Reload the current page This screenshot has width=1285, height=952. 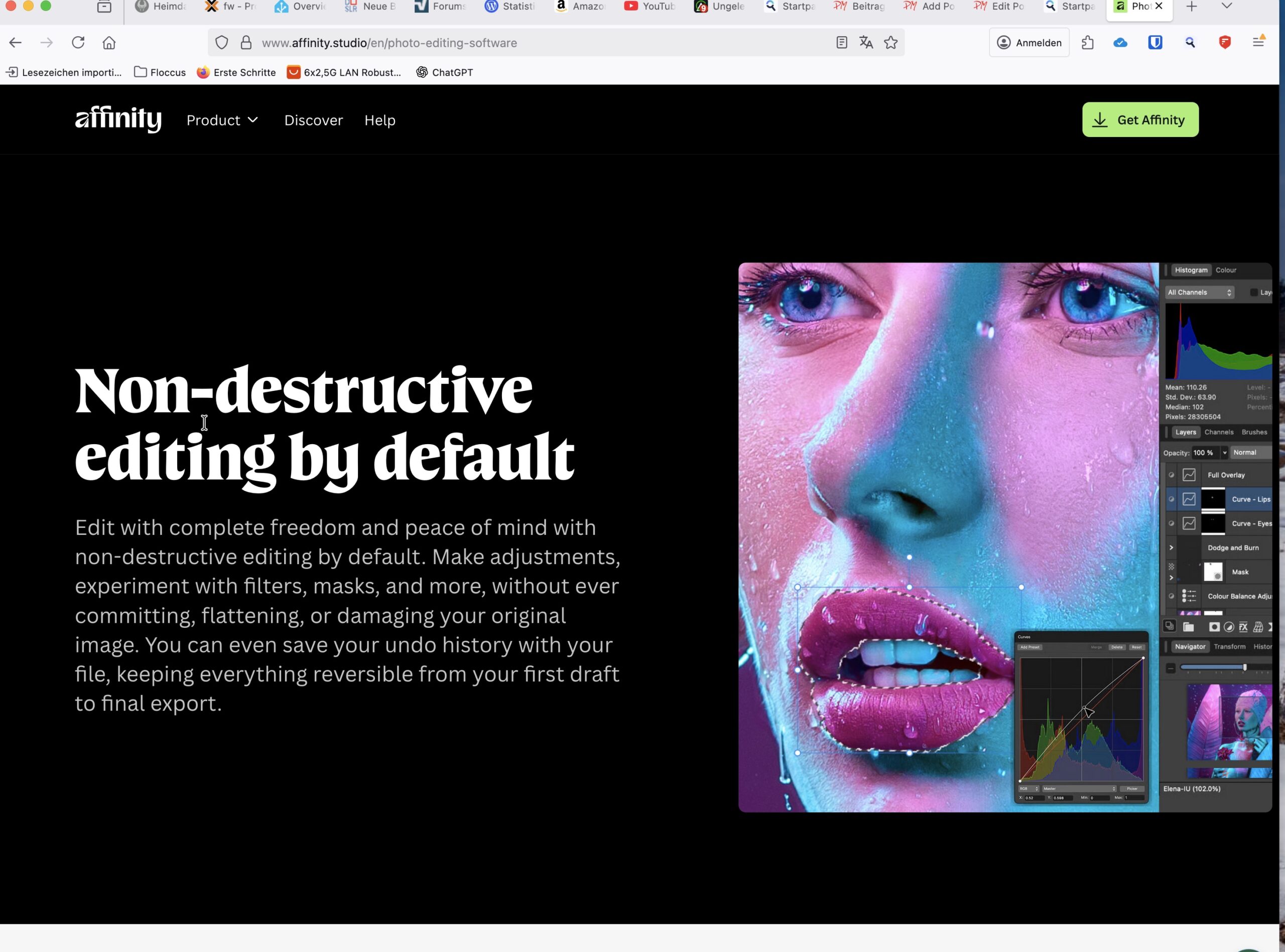point(78,43)
